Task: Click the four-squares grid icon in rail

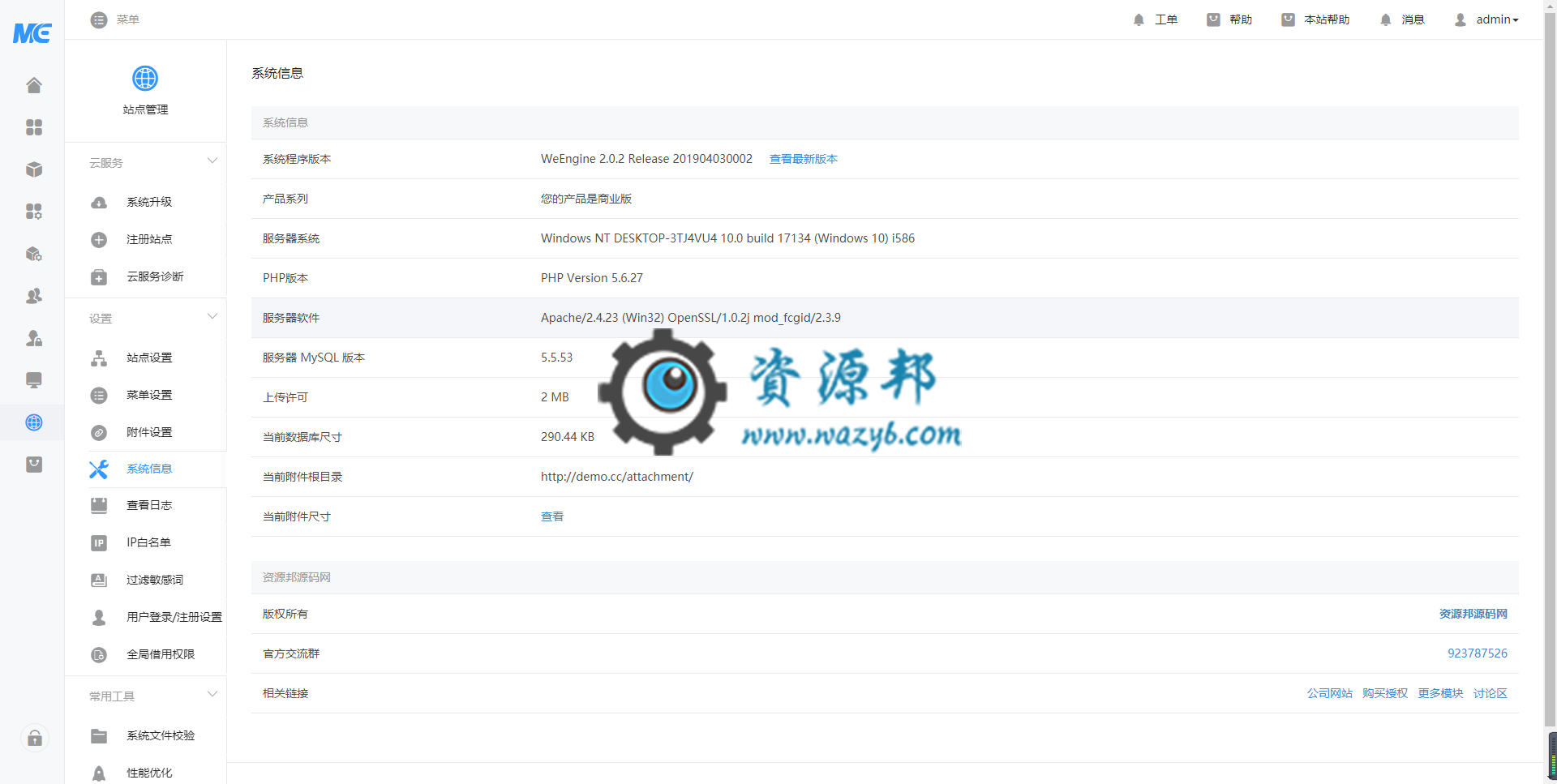Action: pos(34,127)
